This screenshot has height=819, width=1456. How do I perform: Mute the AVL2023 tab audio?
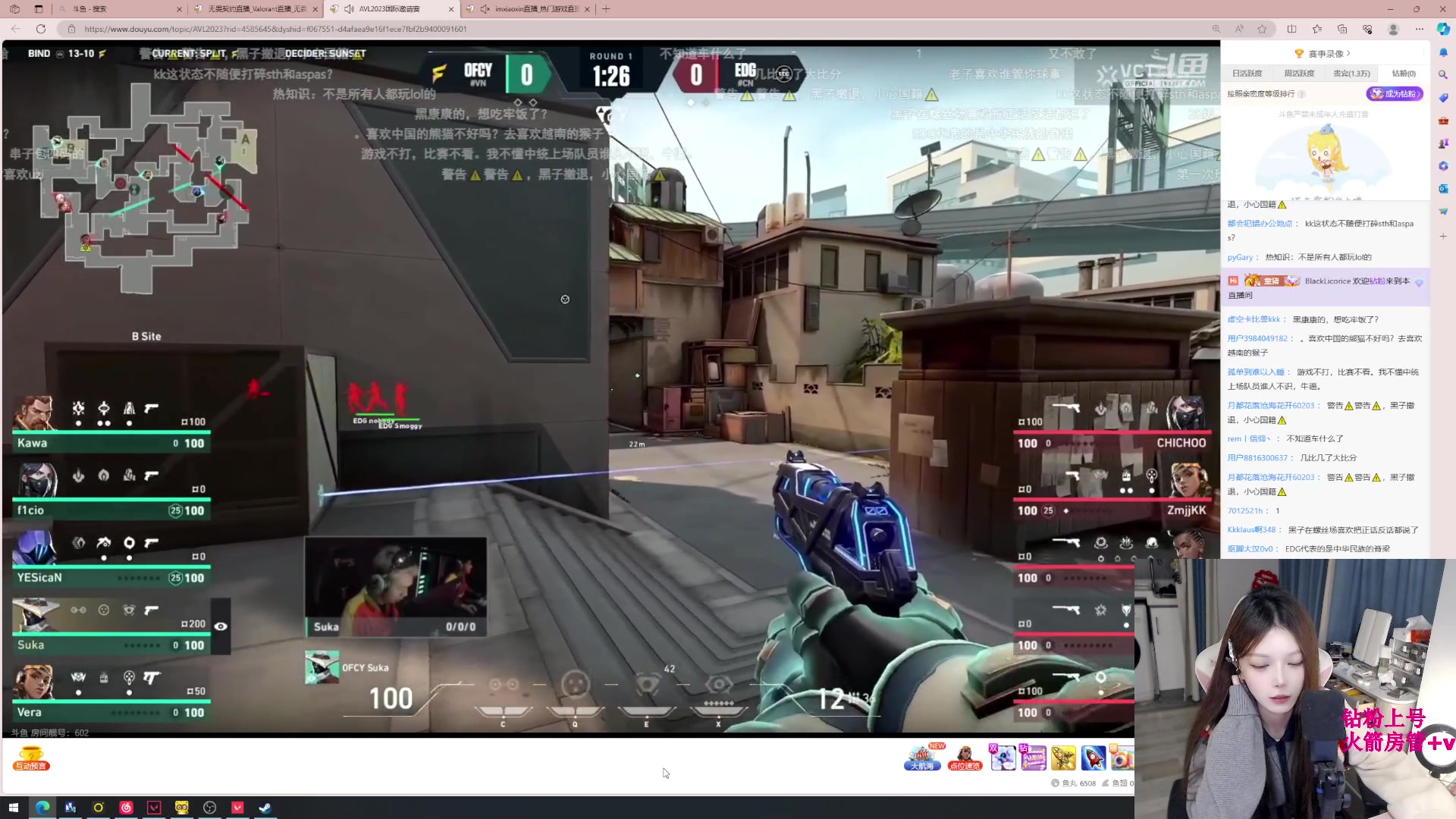pyautogui.click(x=349, y=9)
